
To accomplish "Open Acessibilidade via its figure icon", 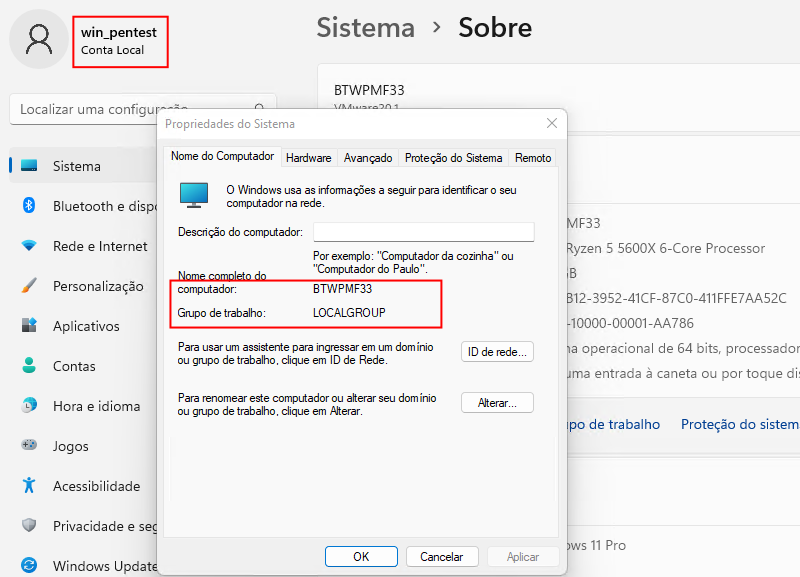I will 30,486.
